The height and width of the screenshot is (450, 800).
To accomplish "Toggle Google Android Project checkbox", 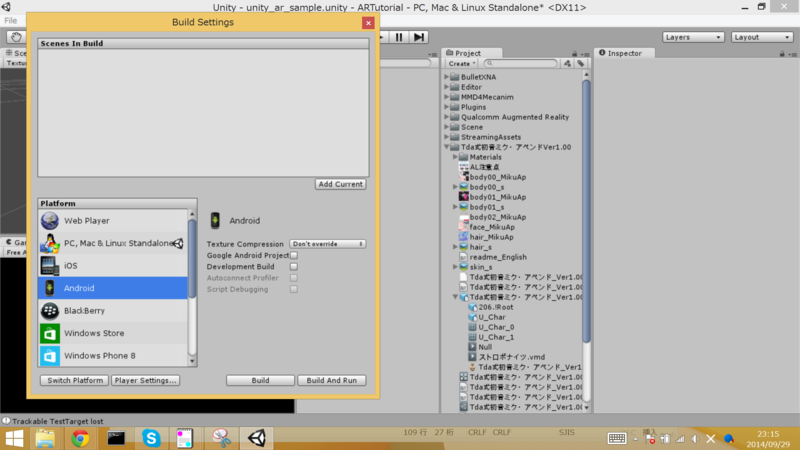I will point(294,255).
